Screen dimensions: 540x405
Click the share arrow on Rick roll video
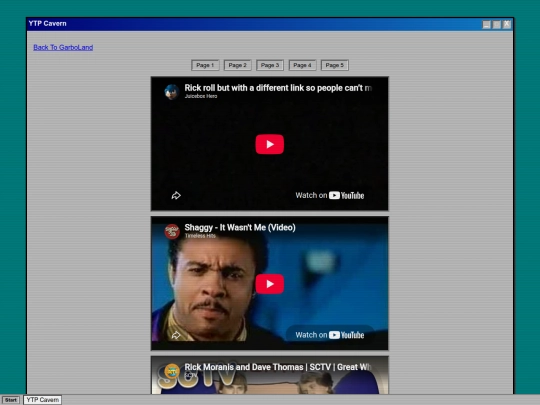click(x=176, y=196)
